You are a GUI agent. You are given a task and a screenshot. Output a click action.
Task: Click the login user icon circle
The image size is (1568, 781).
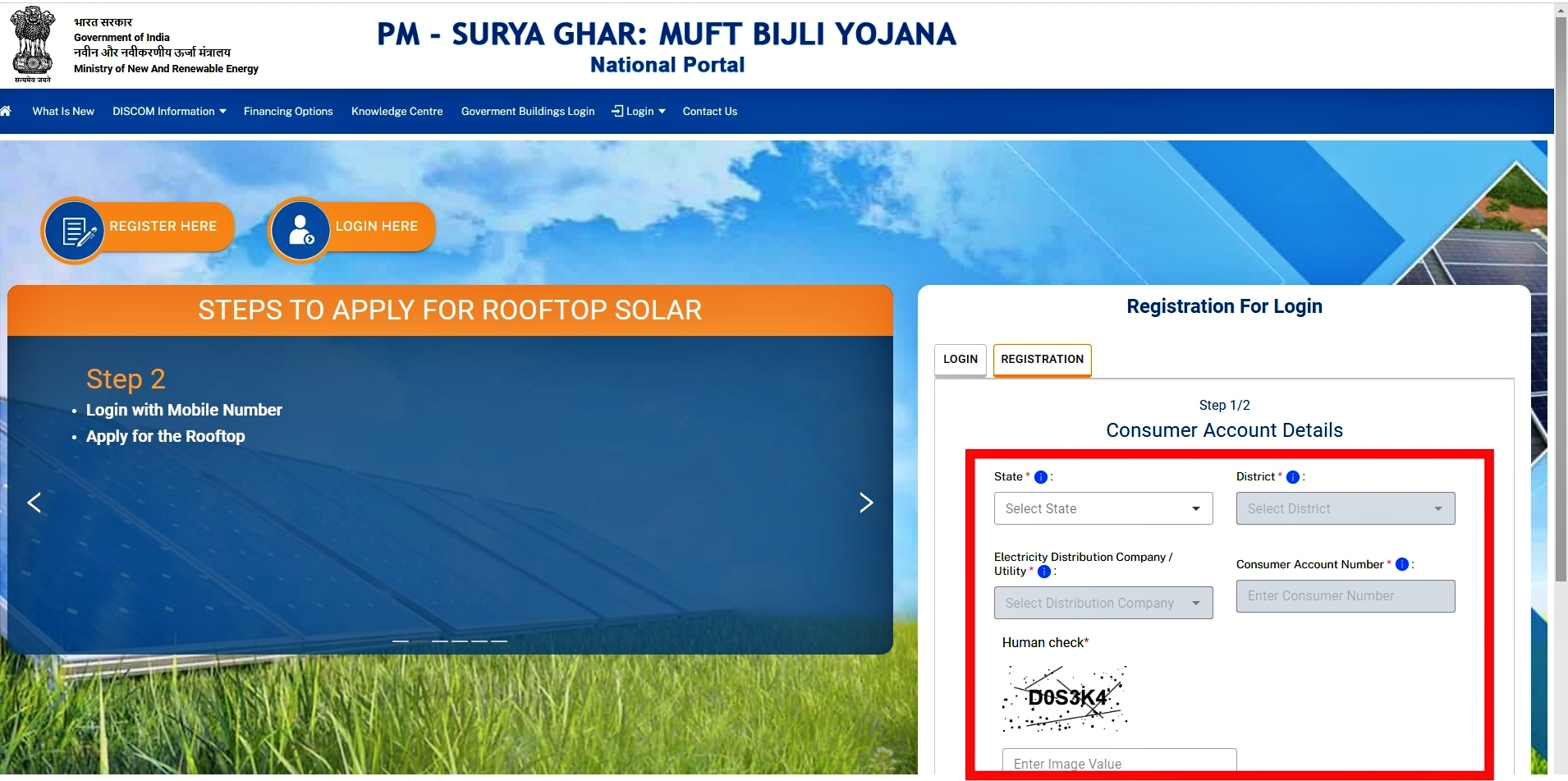click(300, 230)
